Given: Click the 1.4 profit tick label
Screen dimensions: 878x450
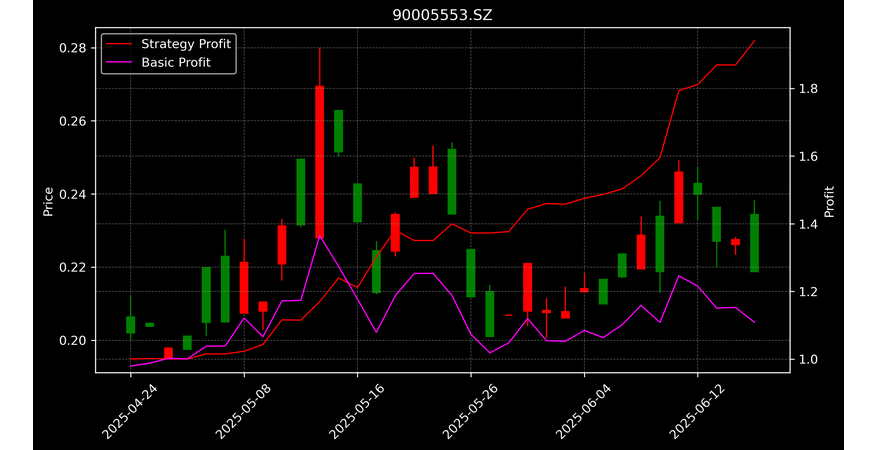Looking at the screenshot, I should (x=808, y=224).
